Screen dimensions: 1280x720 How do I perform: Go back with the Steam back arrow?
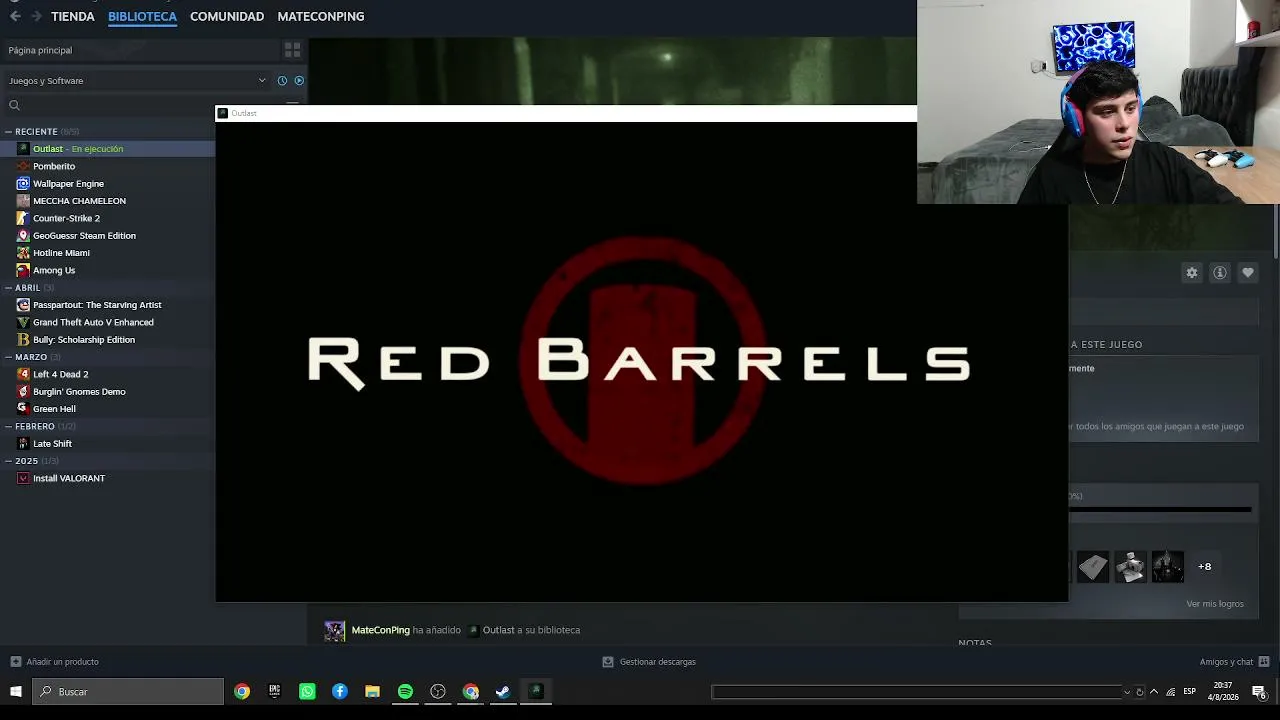[15, 16]
